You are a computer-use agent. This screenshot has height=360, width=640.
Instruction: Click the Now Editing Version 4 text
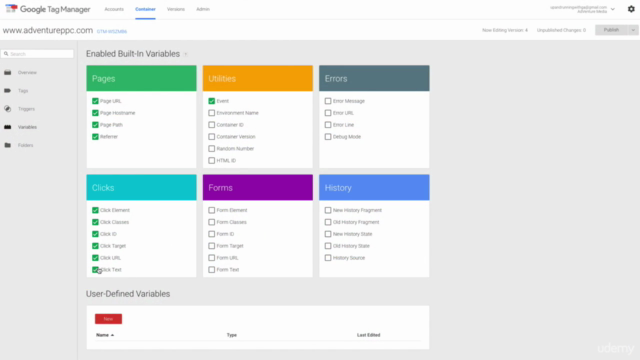[x=505, y=30]
